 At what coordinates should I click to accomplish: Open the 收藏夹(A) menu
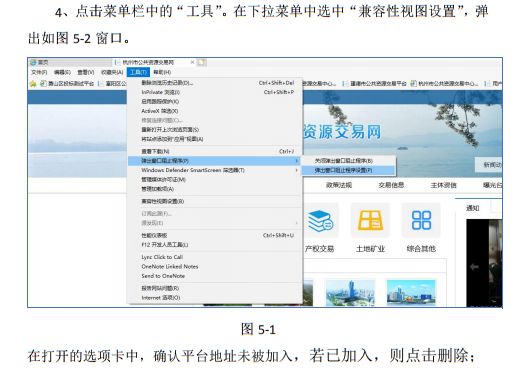[x=112, y=72]
